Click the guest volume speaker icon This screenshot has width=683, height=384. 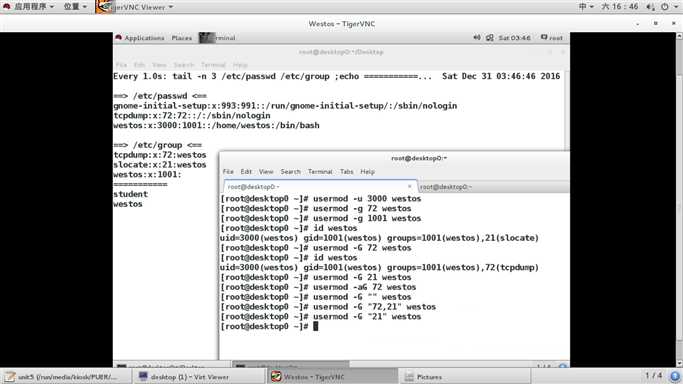[477, 38]
